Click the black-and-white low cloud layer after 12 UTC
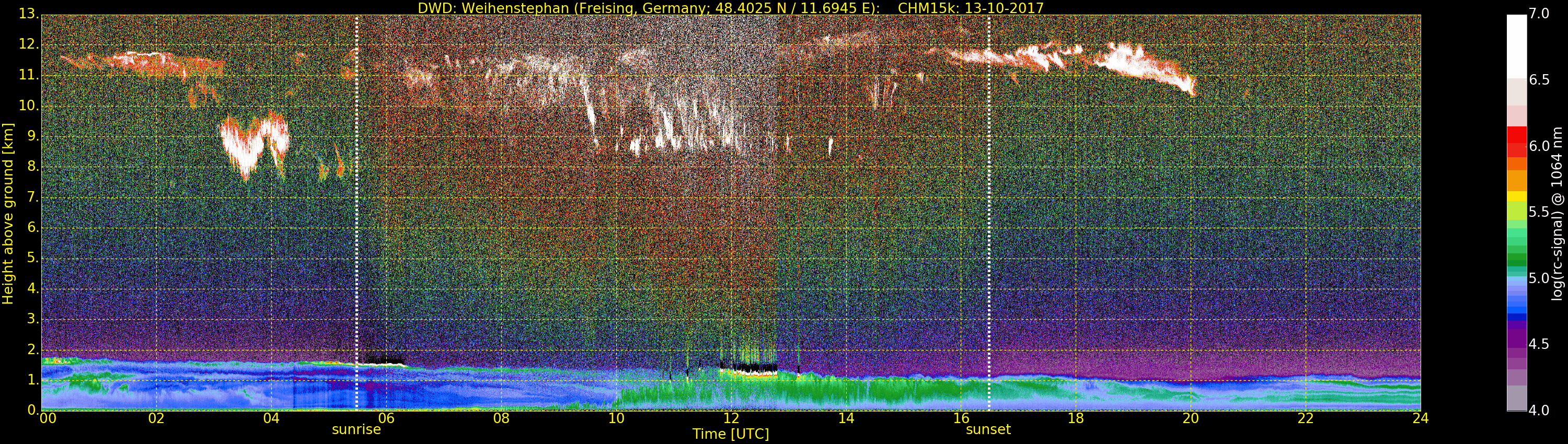 point(748,369)
